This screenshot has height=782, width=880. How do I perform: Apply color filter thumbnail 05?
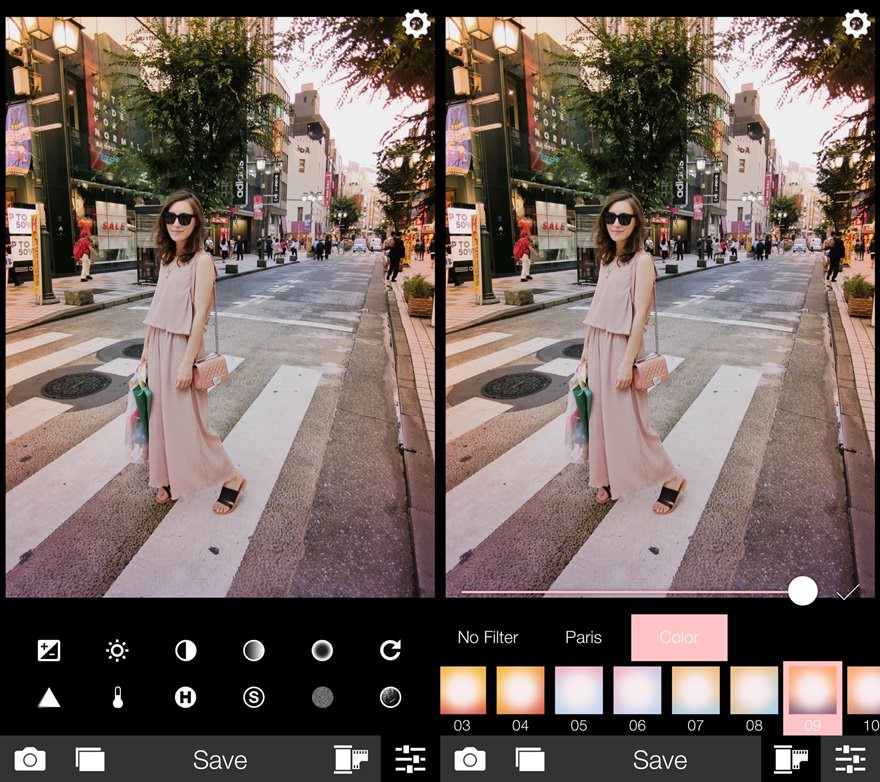[x=579, y=690]
